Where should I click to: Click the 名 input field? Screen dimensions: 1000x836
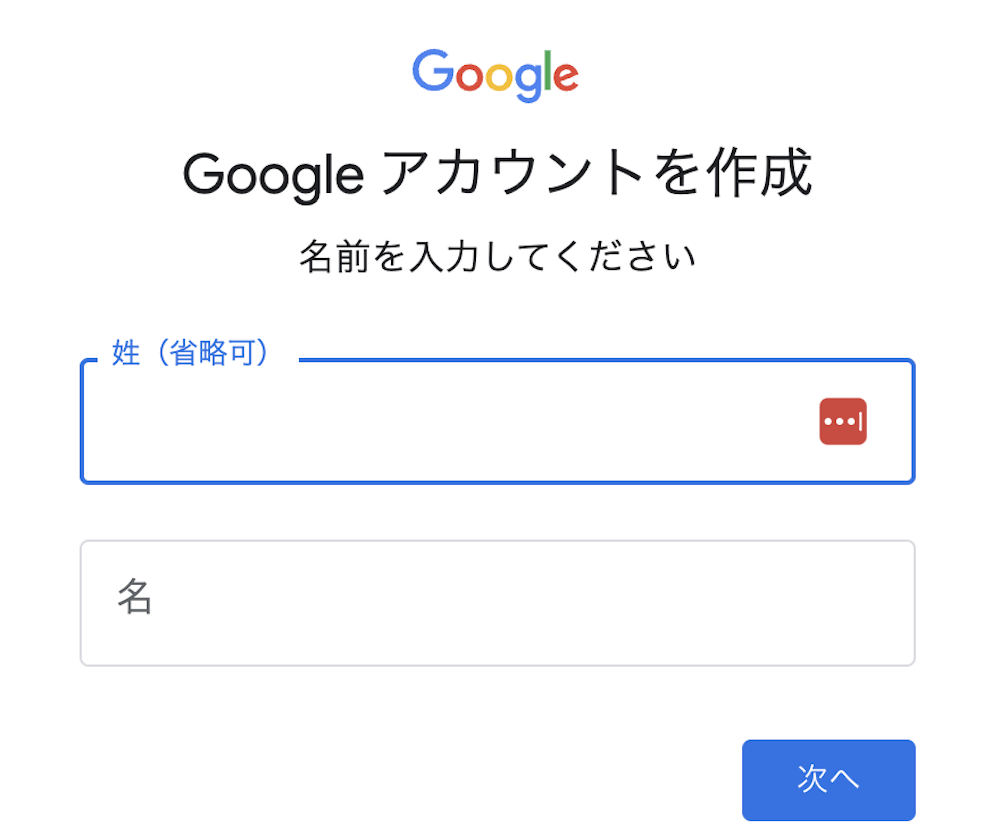497,603
